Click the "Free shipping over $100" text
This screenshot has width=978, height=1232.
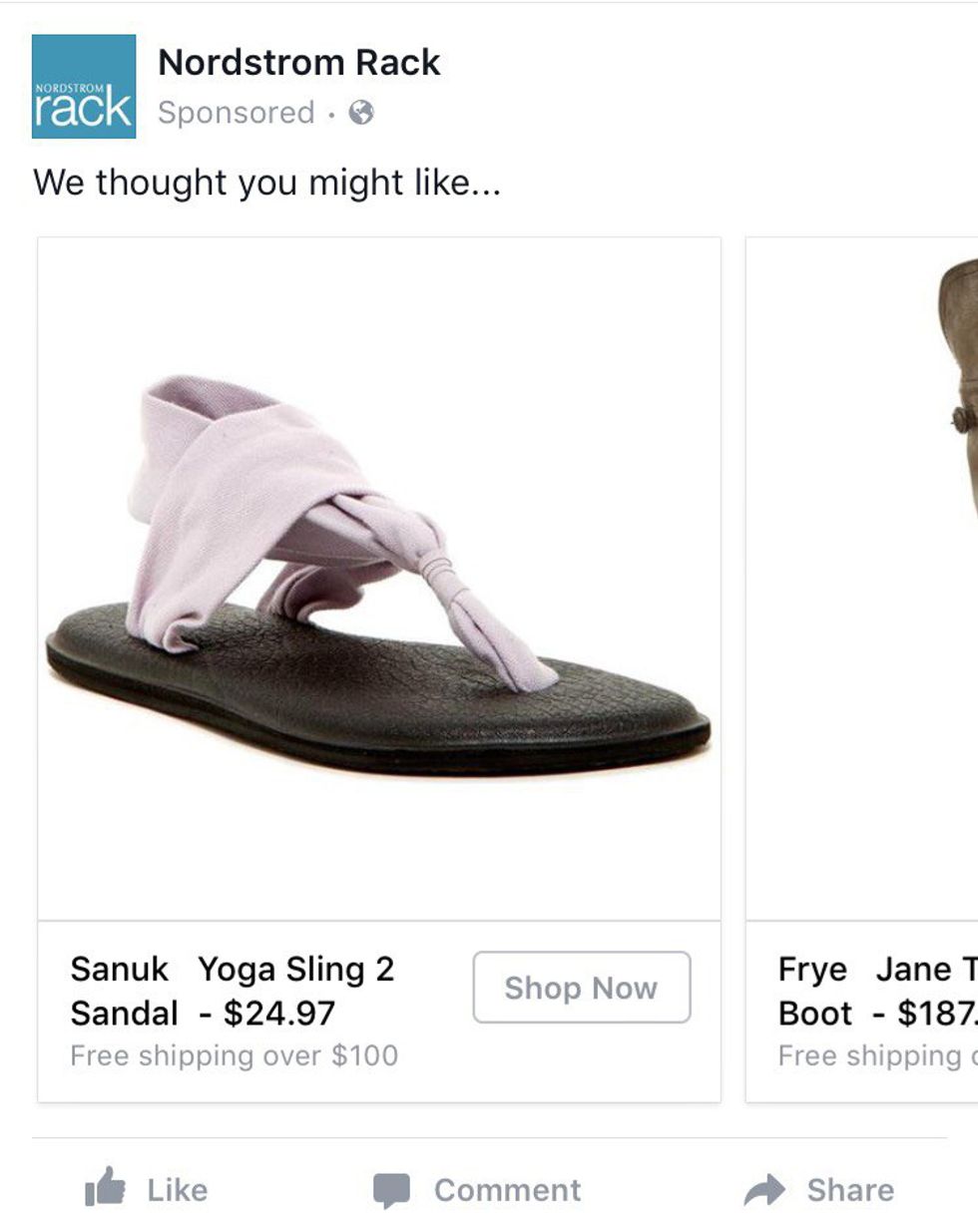pos(234,1055)
